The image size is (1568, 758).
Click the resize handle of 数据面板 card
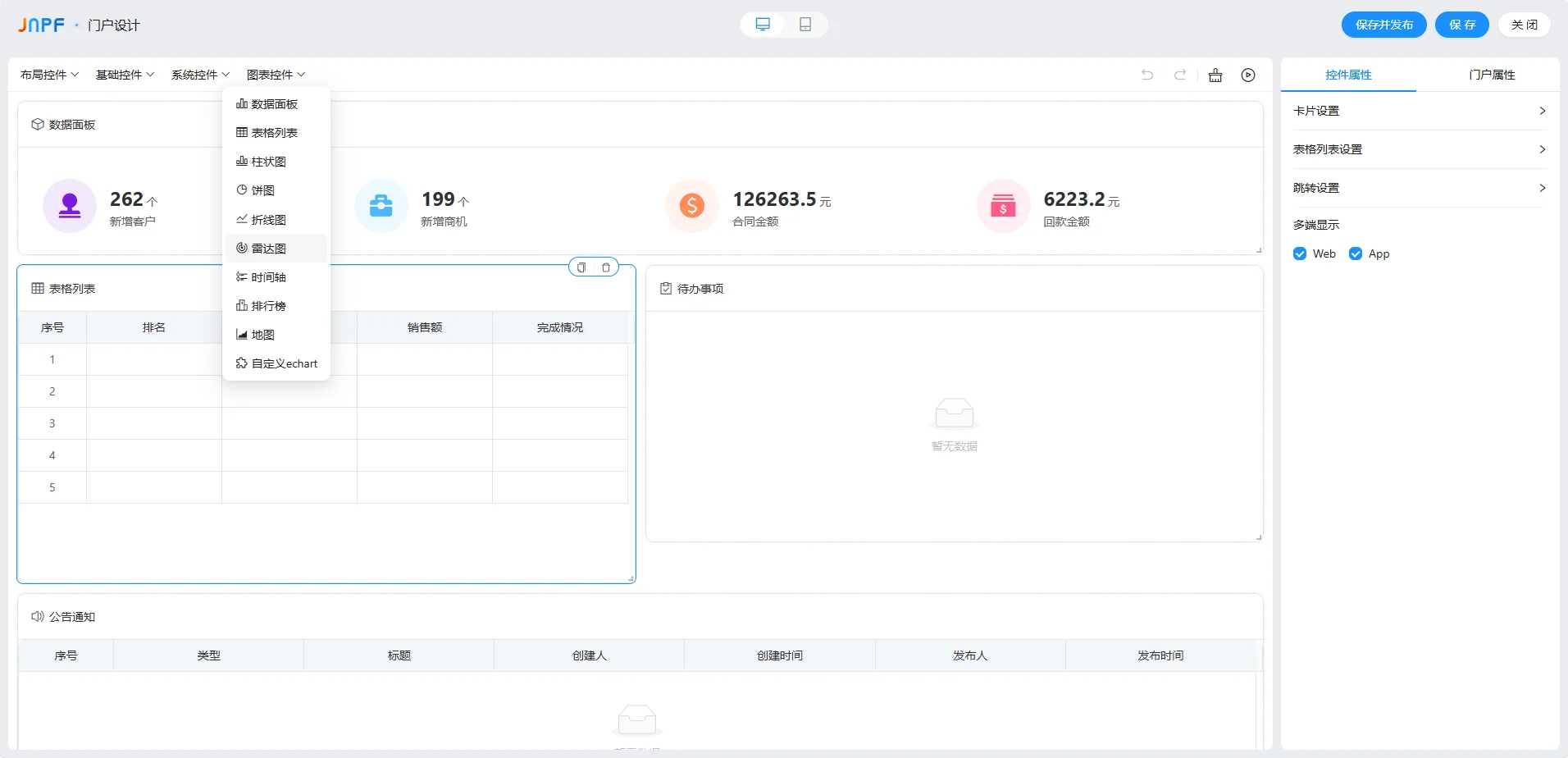(1259, 250)
